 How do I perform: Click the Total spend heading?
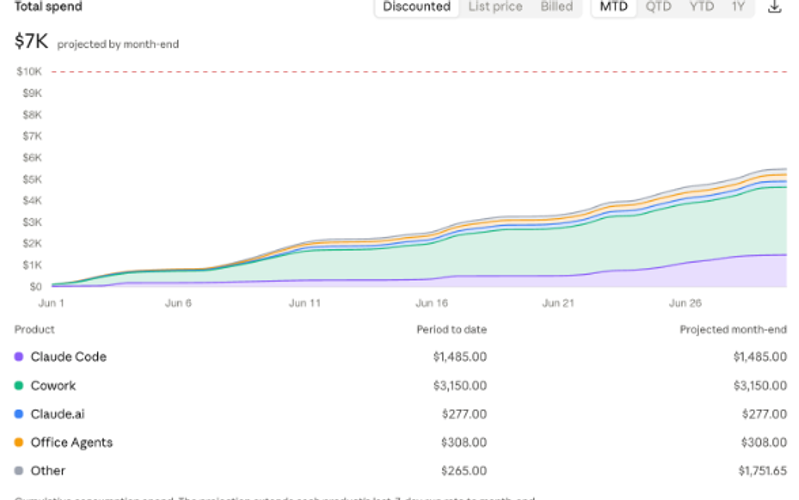[x=48, y=7]
